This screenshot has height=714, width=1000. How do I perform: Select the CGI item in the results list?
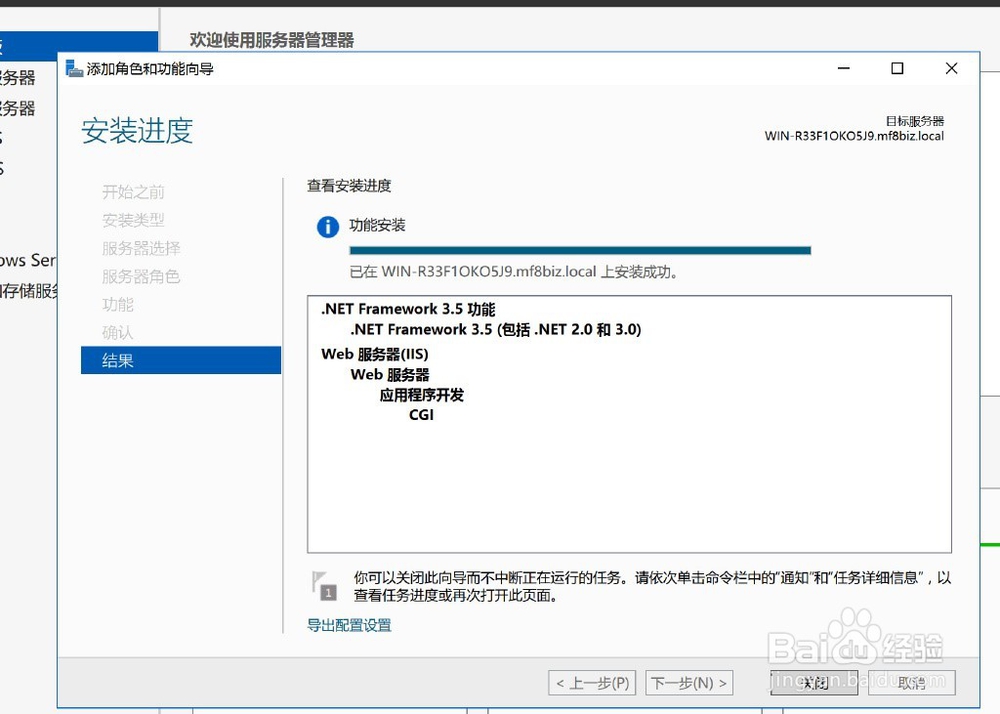pos(421,415)
